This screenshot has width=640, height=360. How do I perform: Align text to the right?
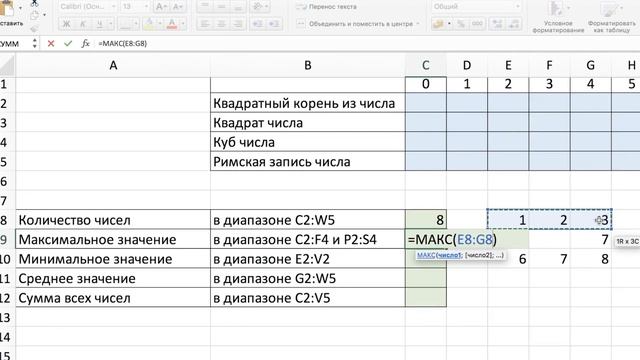[238, 24]
